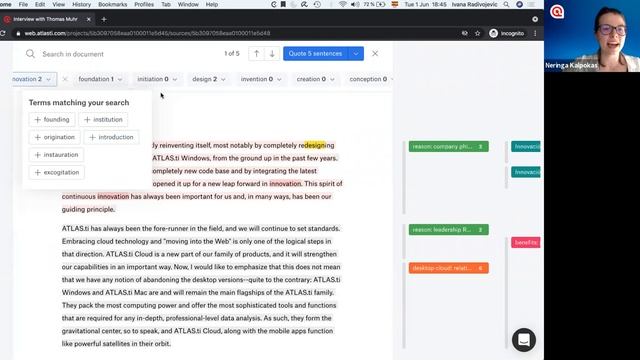Open the Edit menu
The width and height of the screenshot is (640, 360).
click(40, 4)
